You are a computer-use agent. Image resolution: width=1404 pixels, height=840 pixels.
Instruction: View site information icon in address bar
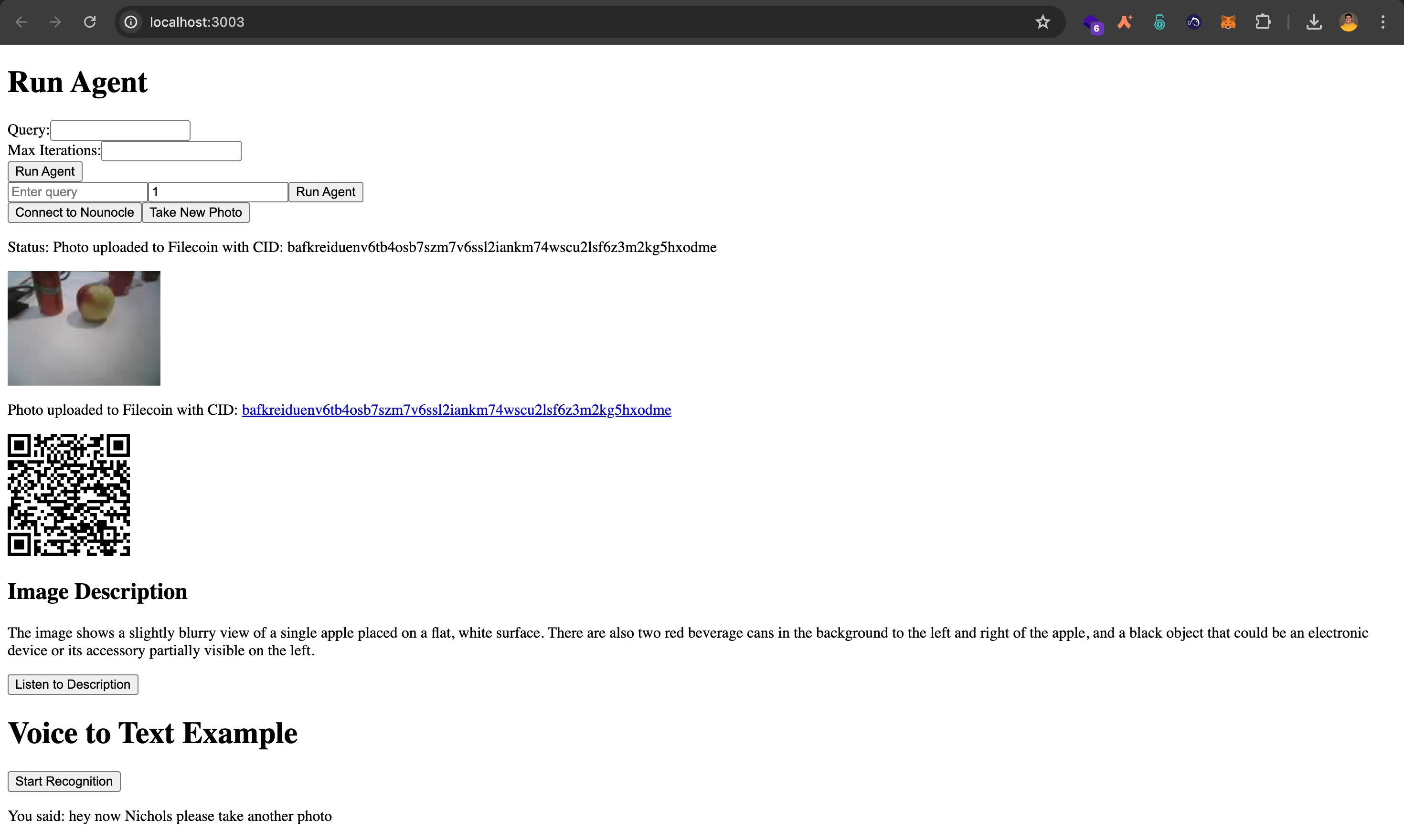coord(131,22)
